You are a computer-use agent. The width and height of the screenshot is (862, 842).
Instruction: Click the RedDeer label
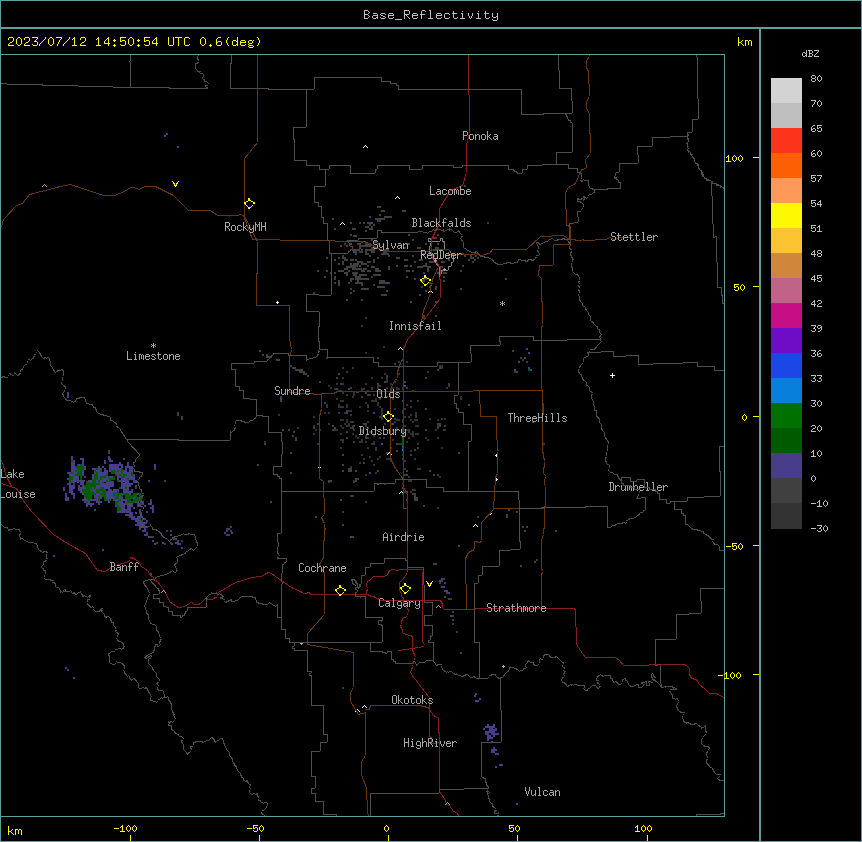[x=440, y=255]
